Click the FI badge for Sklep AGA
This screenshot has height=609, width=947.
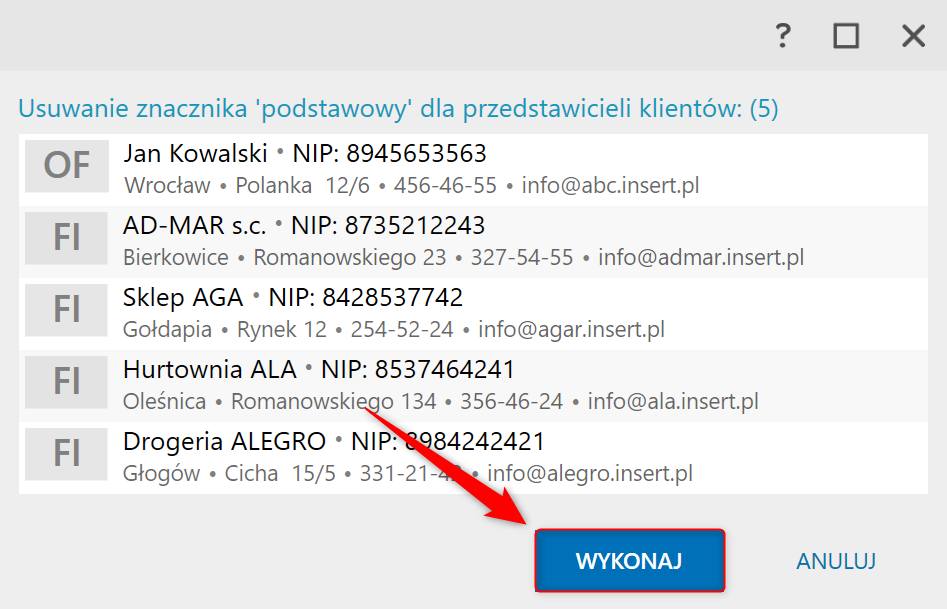pos(66,310)
